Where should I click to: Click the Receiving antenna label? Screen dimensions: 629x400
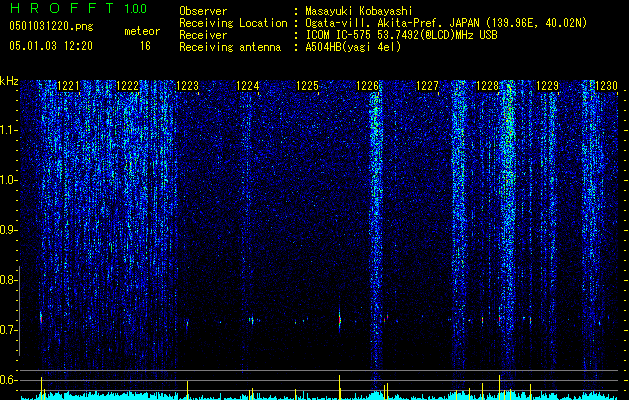pyautogui.click(x=230, y=47)
